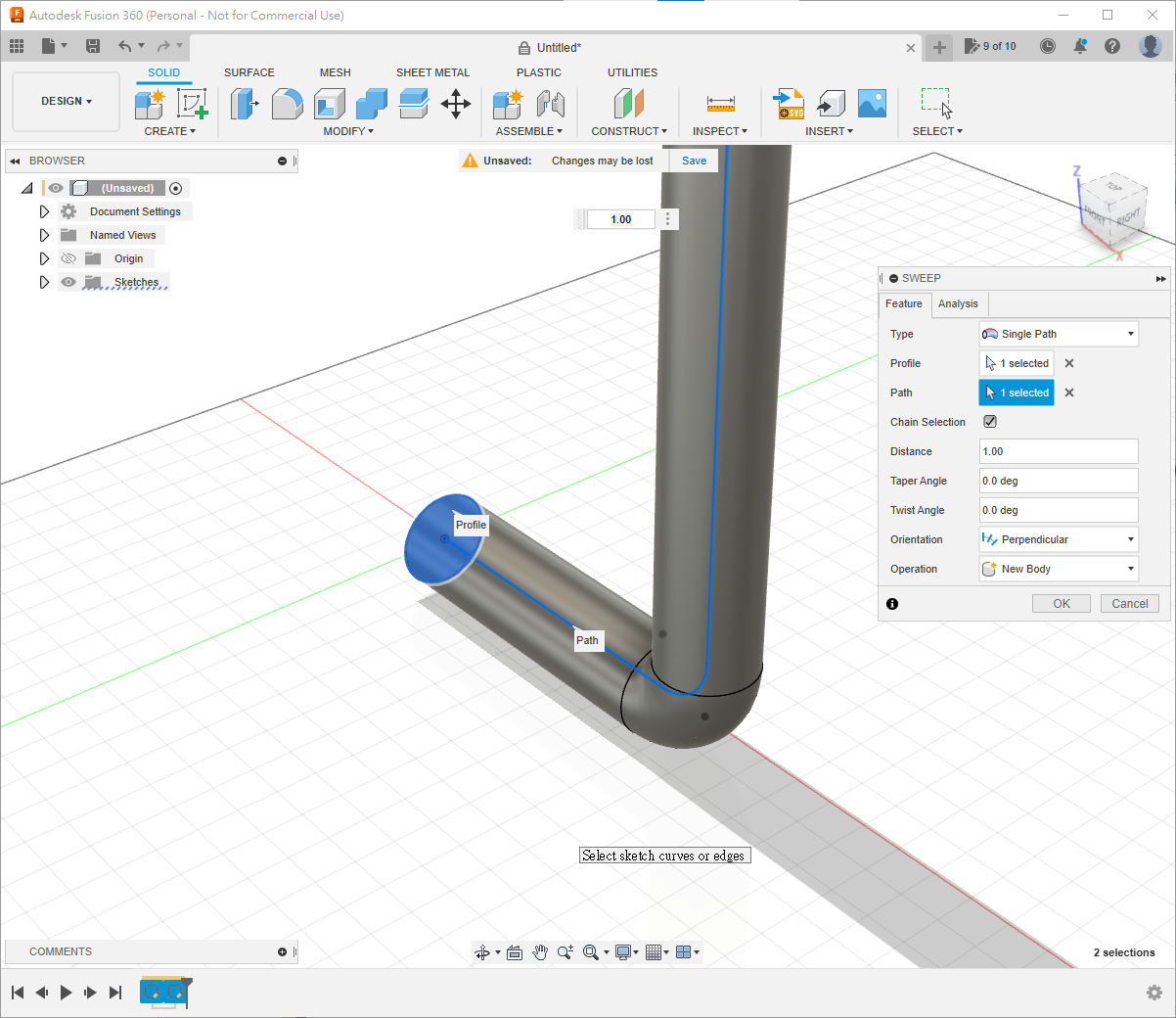Toggle visibility of the Origin folder
Image resolution: width=1176 pixels, height=1018 pixels.
tap(68, 258)
